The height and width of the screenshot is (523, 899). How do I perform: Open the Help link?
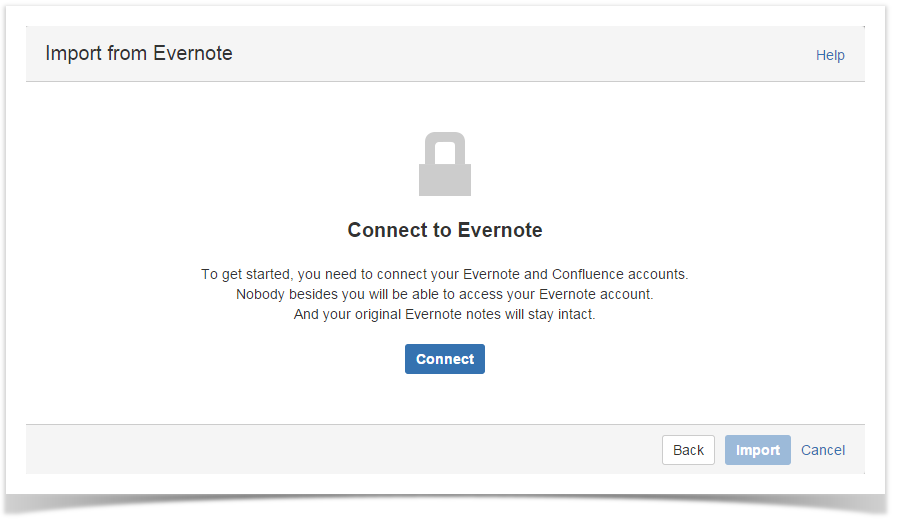click(830, 55)
